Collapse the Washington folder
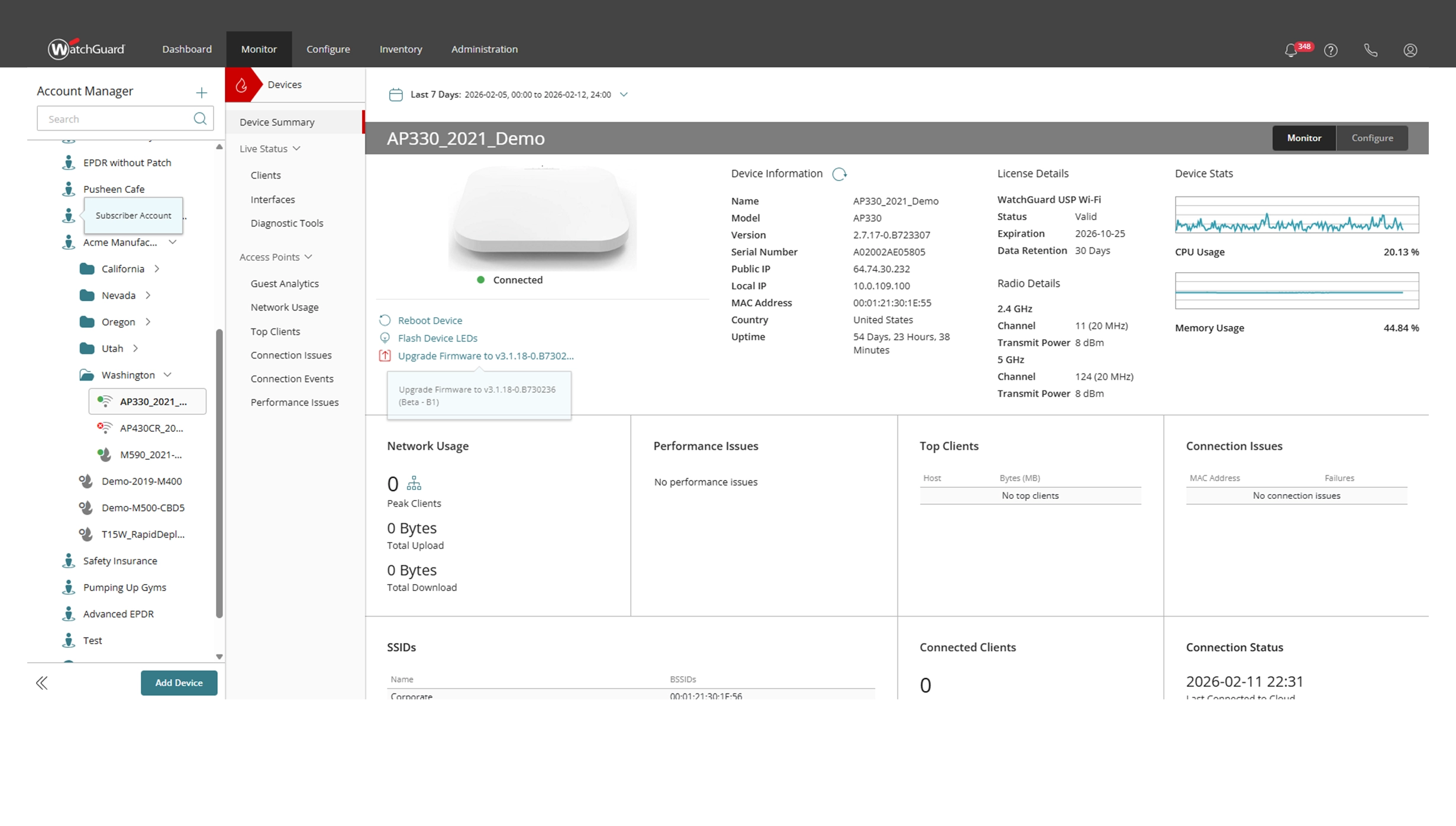The image size is (1456, 826). click(x=167, y=375)
